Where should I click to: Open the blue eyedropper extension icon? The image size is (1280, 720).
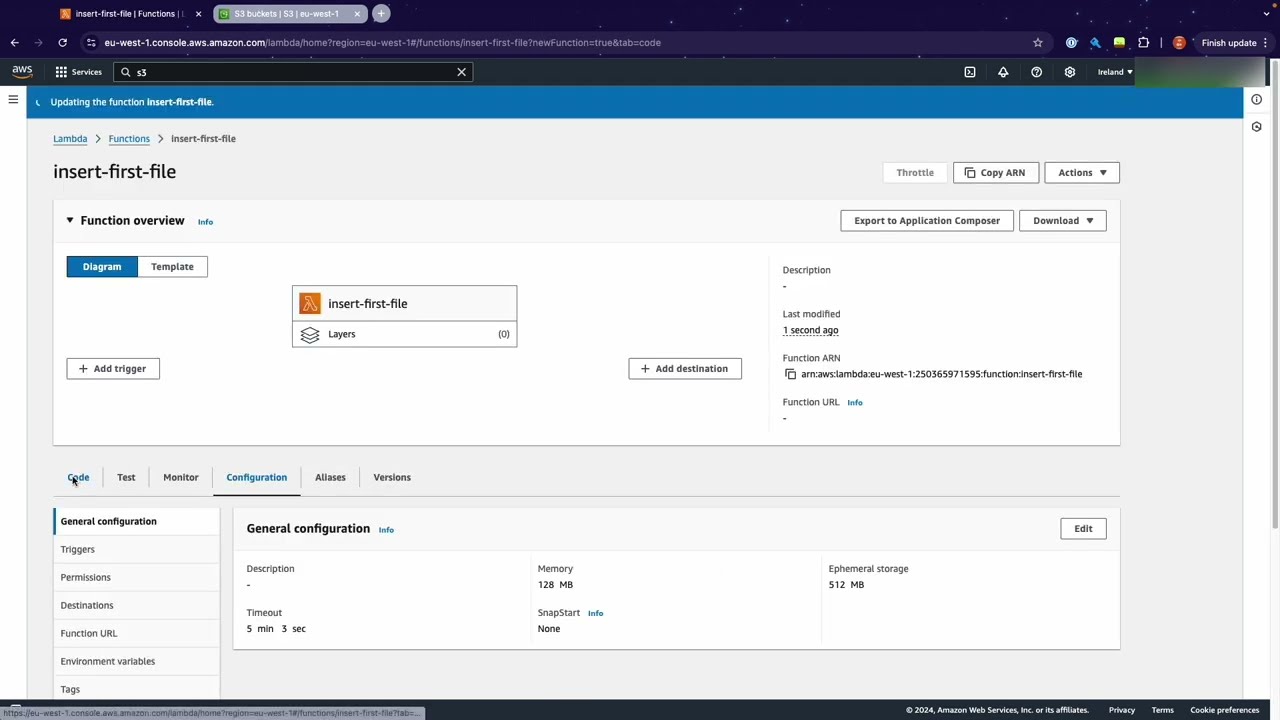(x=1095, y=43)
